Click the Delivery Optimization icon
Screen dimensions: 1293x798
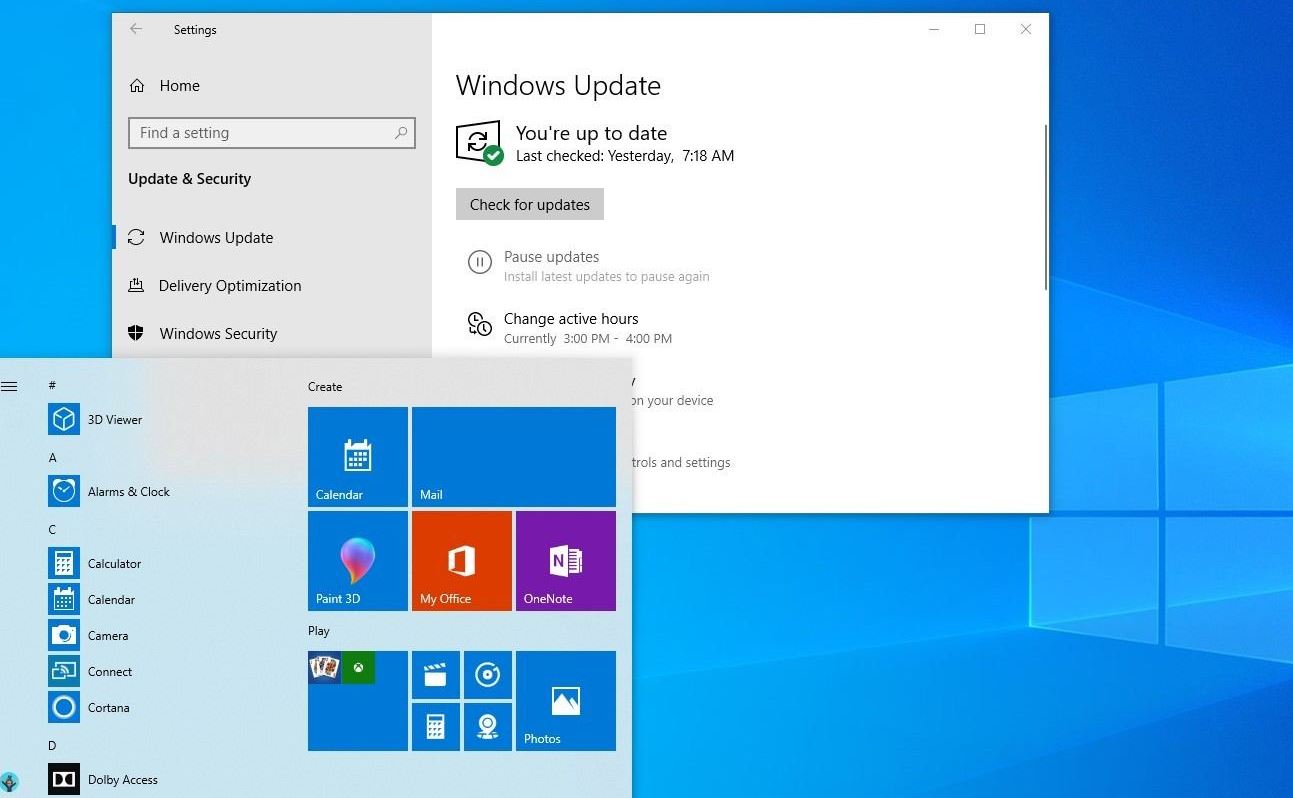pos(136,285)
